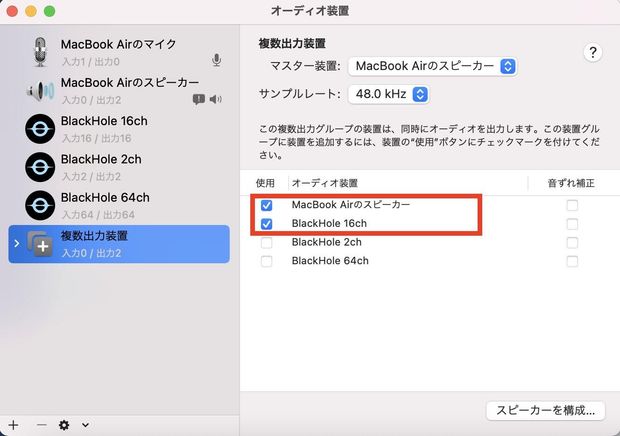The image size is (620, 436).
Task: Select BlackHole 16ch in the sidebar
Action: pyautogui.click(x=119, y=129)
